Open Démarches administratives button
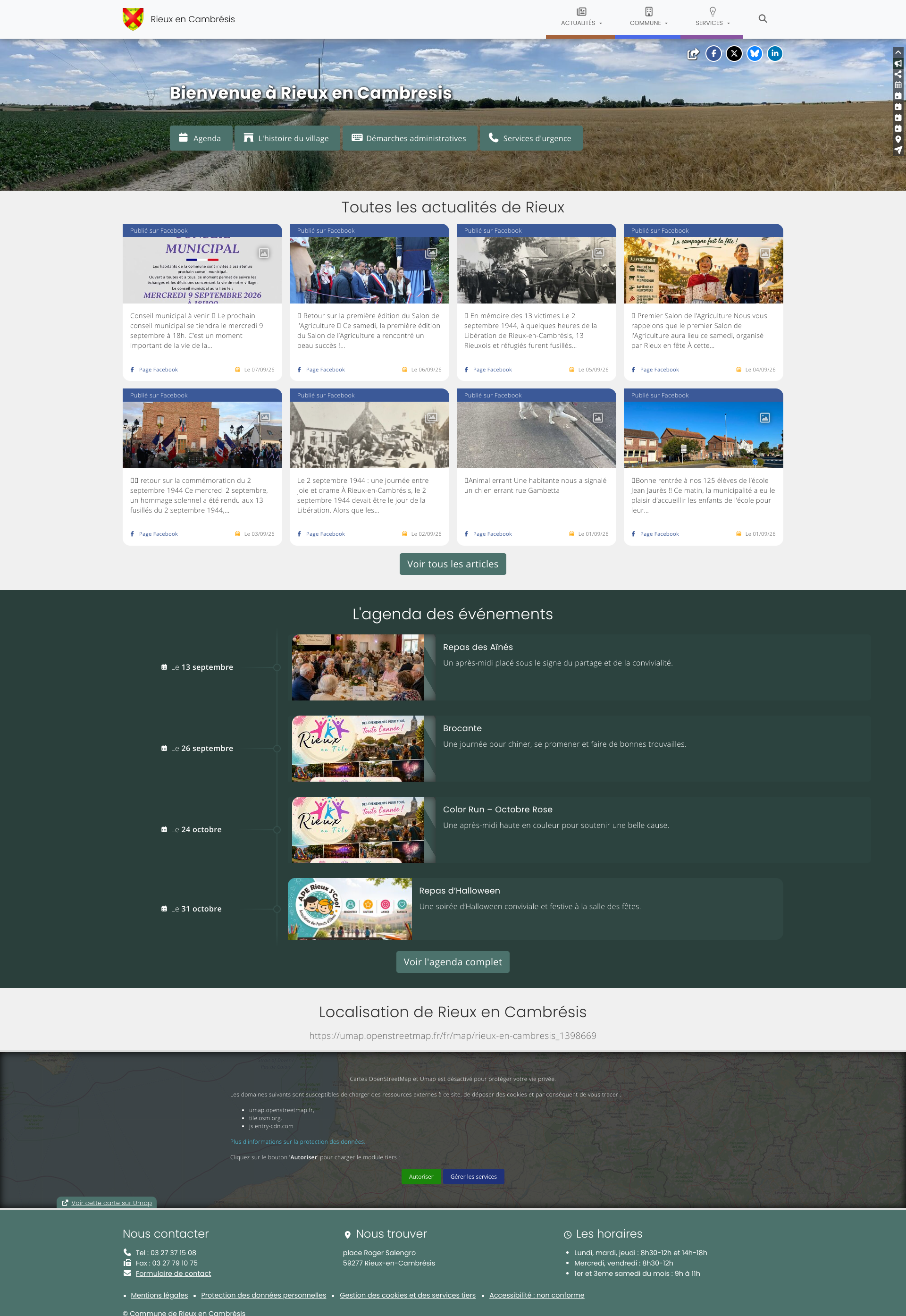 [409, 138]
